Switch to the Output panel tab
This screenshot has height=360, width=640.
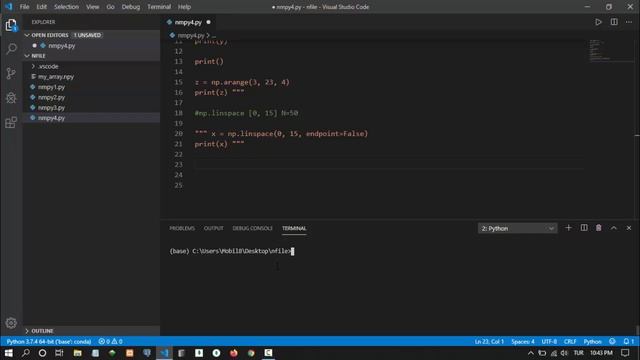(213, 228)
